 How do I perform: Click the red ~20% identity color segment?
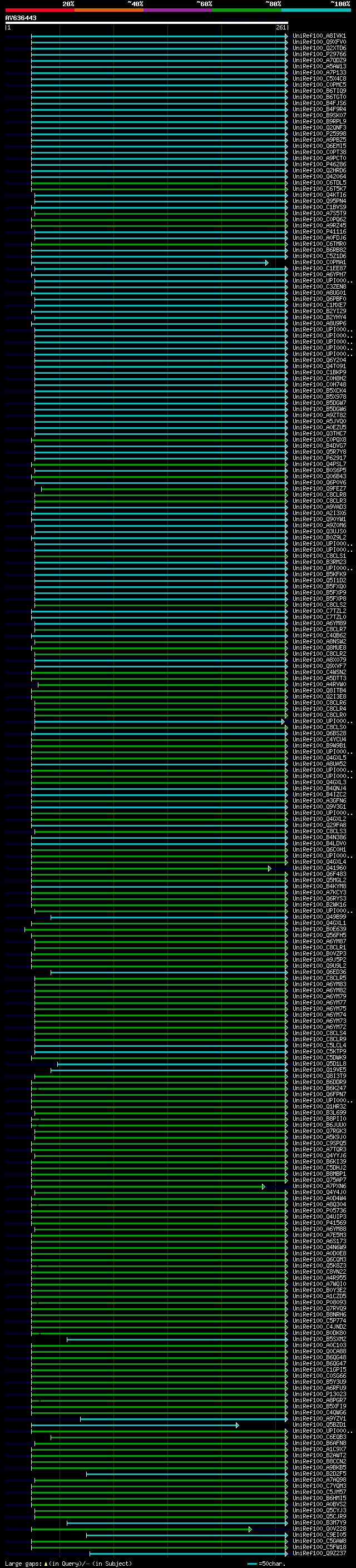tap(39, 10)
